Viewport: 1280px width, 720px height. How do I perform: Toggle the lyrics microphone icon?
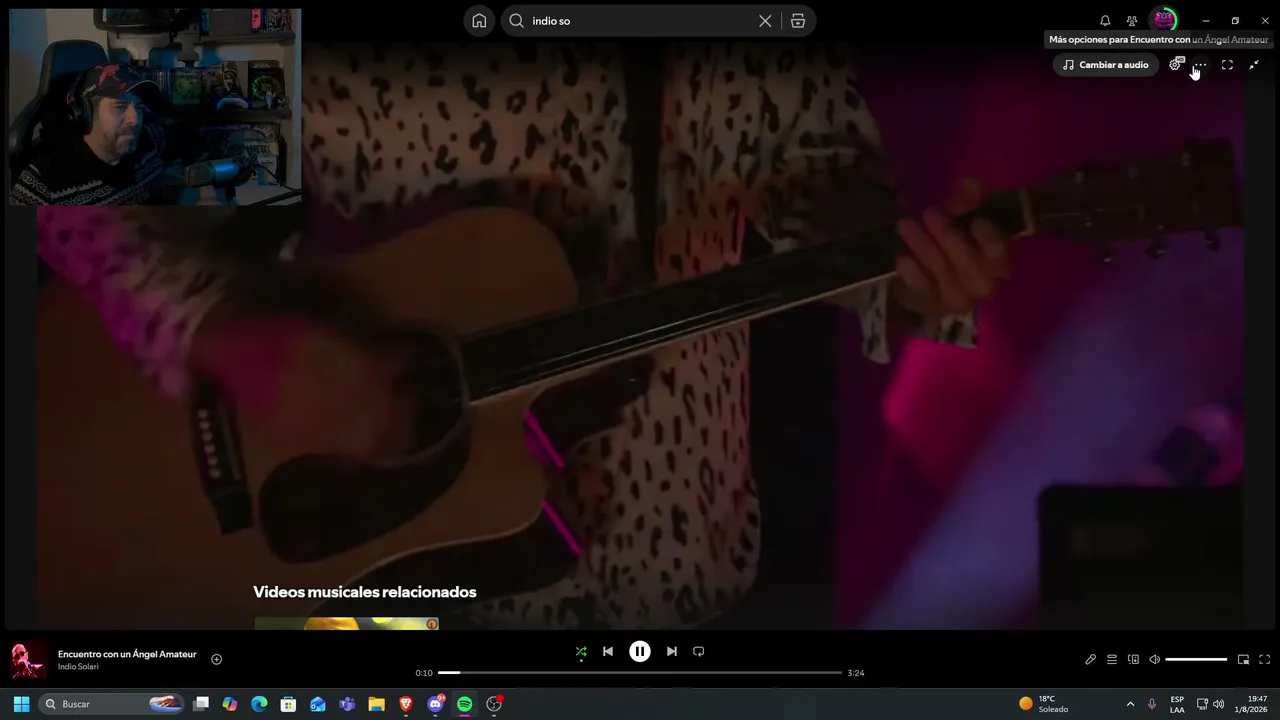1091,660
